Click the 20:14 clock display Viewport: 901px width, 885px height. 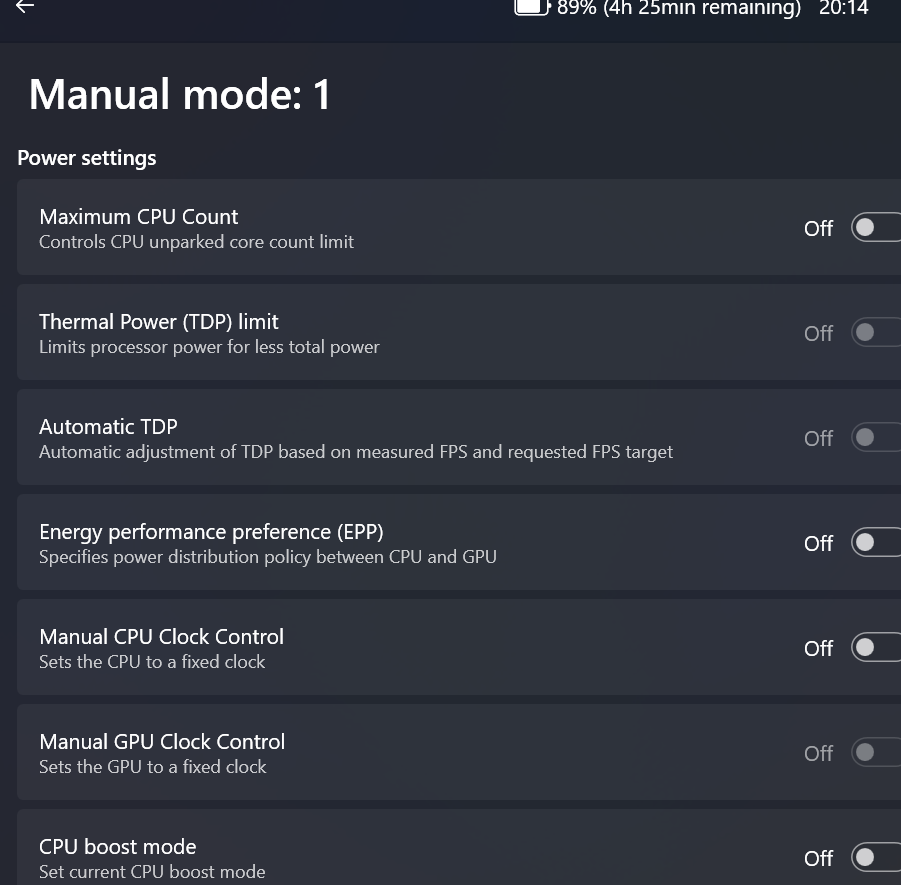tap(843, 9)
